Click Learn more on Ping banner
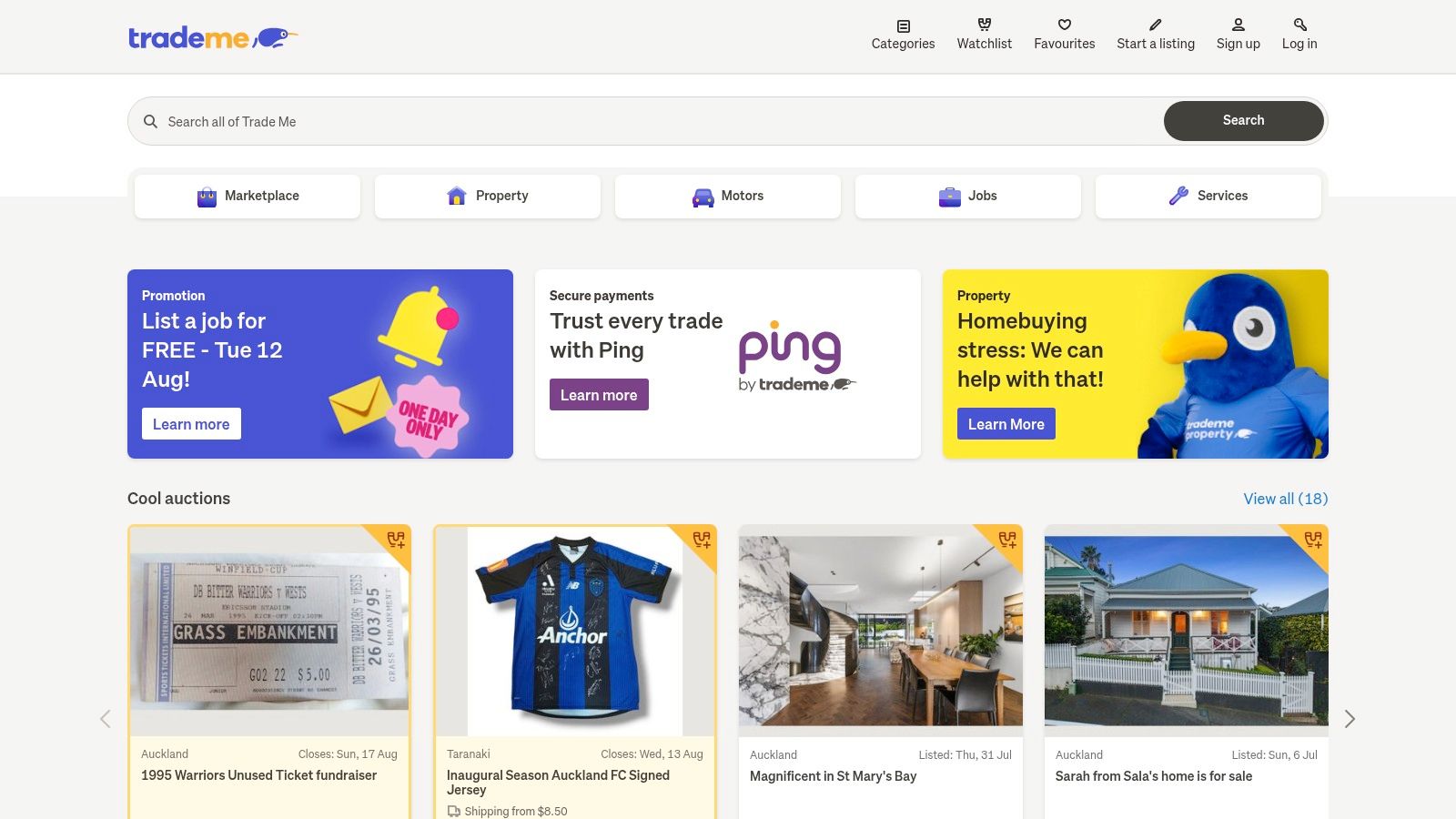 tap(599, 395)
